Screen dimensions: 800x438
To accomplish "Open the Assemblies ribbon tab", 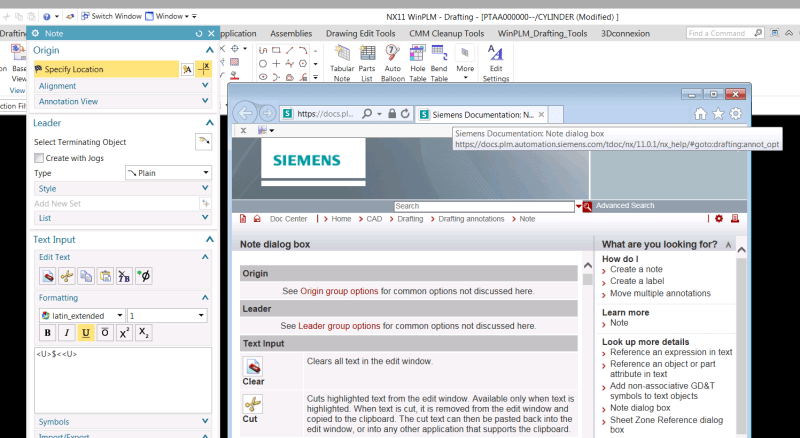I will (291, 34).
